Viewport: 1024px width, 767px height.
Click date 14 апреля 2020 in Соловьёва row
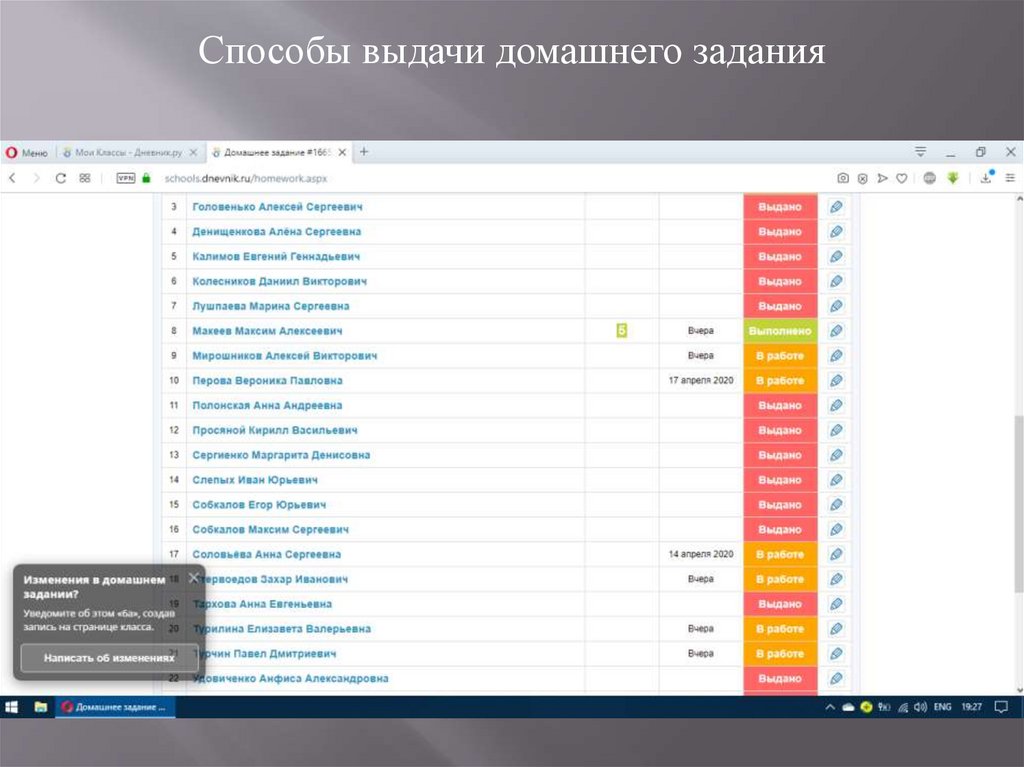[701, 554]
